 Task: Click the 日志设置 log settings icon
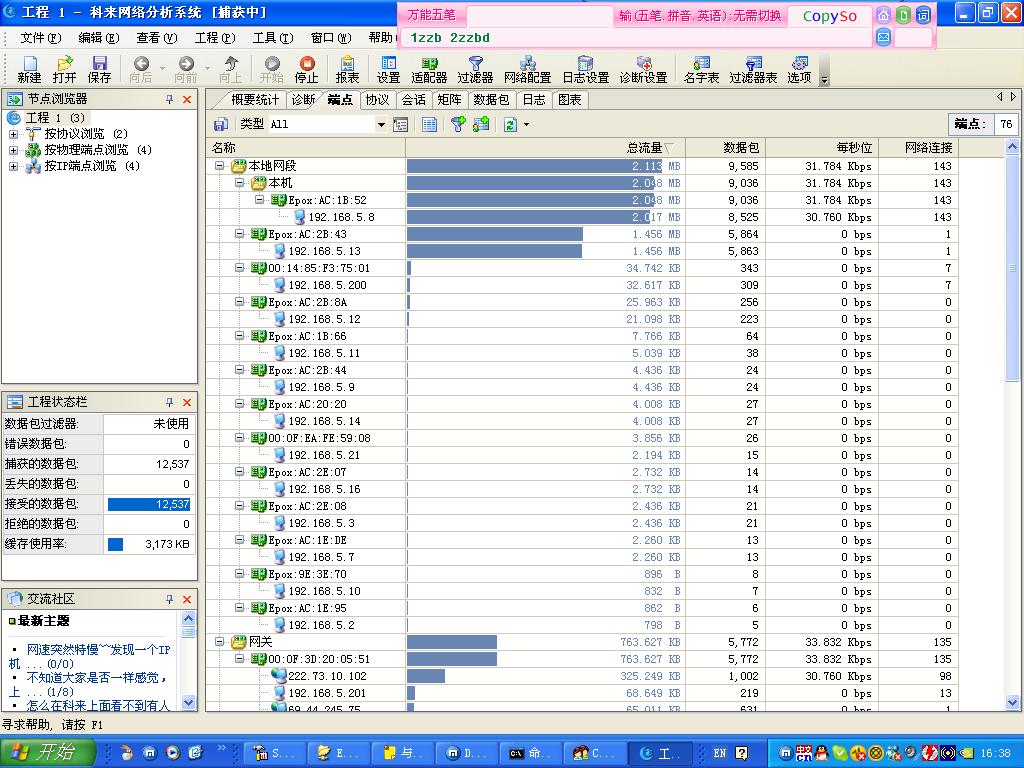[585, 69]
